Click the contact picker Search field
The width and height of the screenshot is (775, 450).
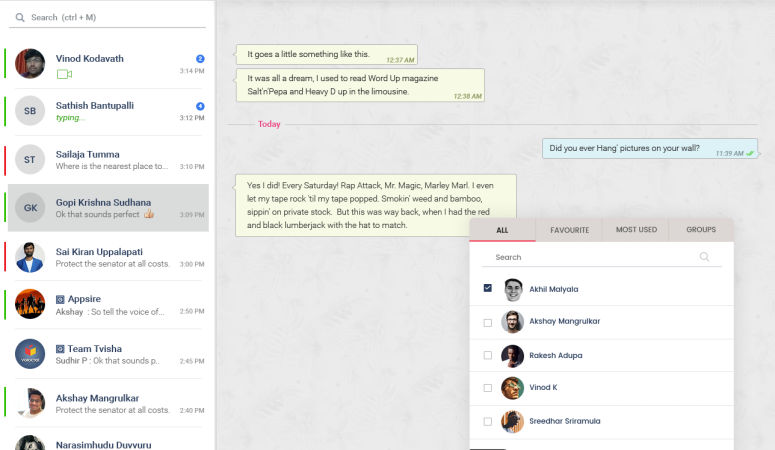click(x=602, y=257)
